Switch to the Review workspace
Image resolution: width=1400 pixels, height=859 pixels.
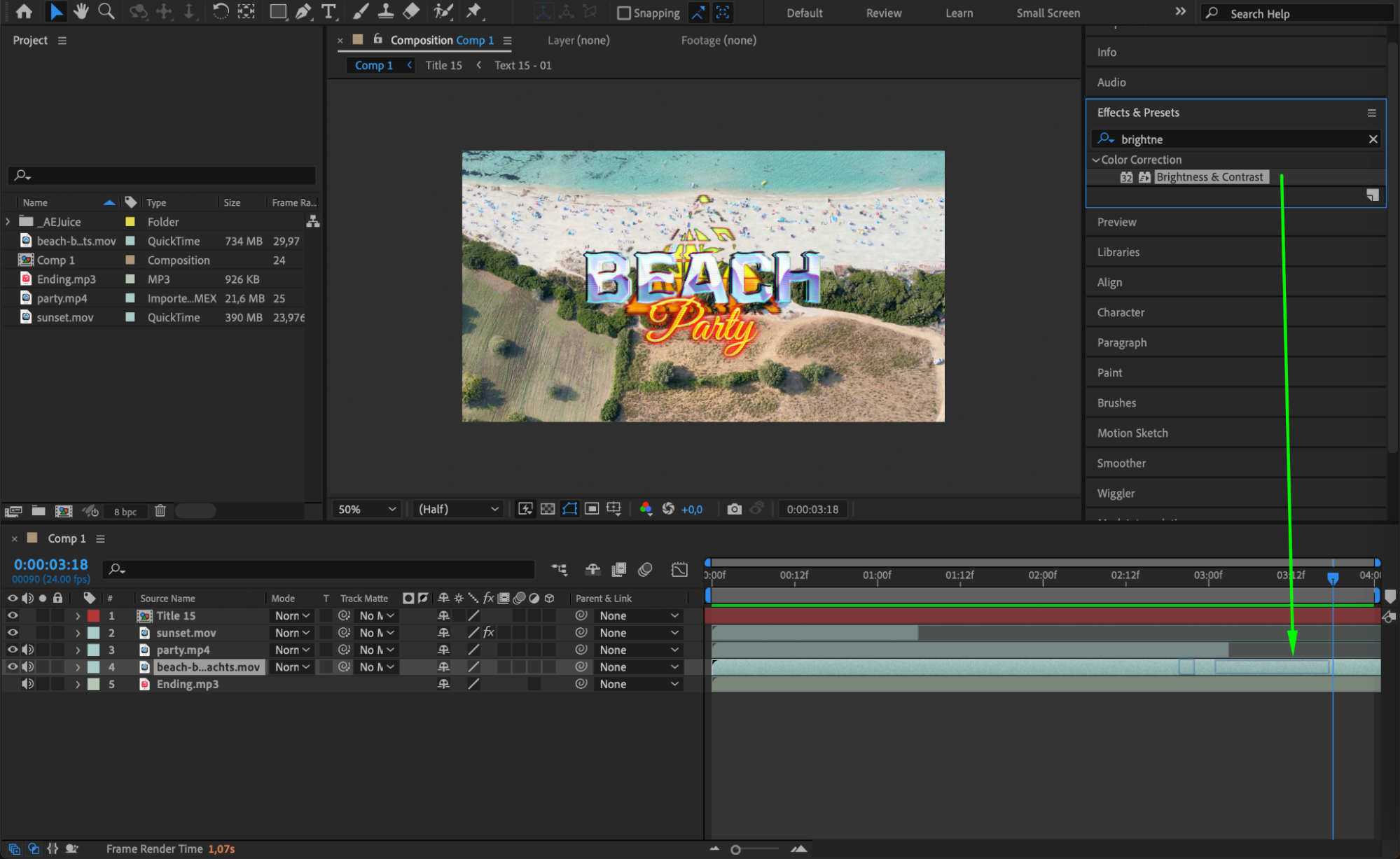click(883, 13)
